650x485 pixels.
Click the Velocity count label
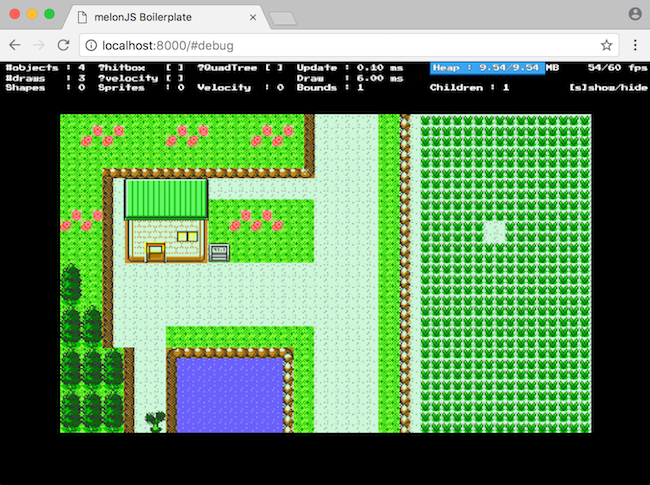pos(240,87)
